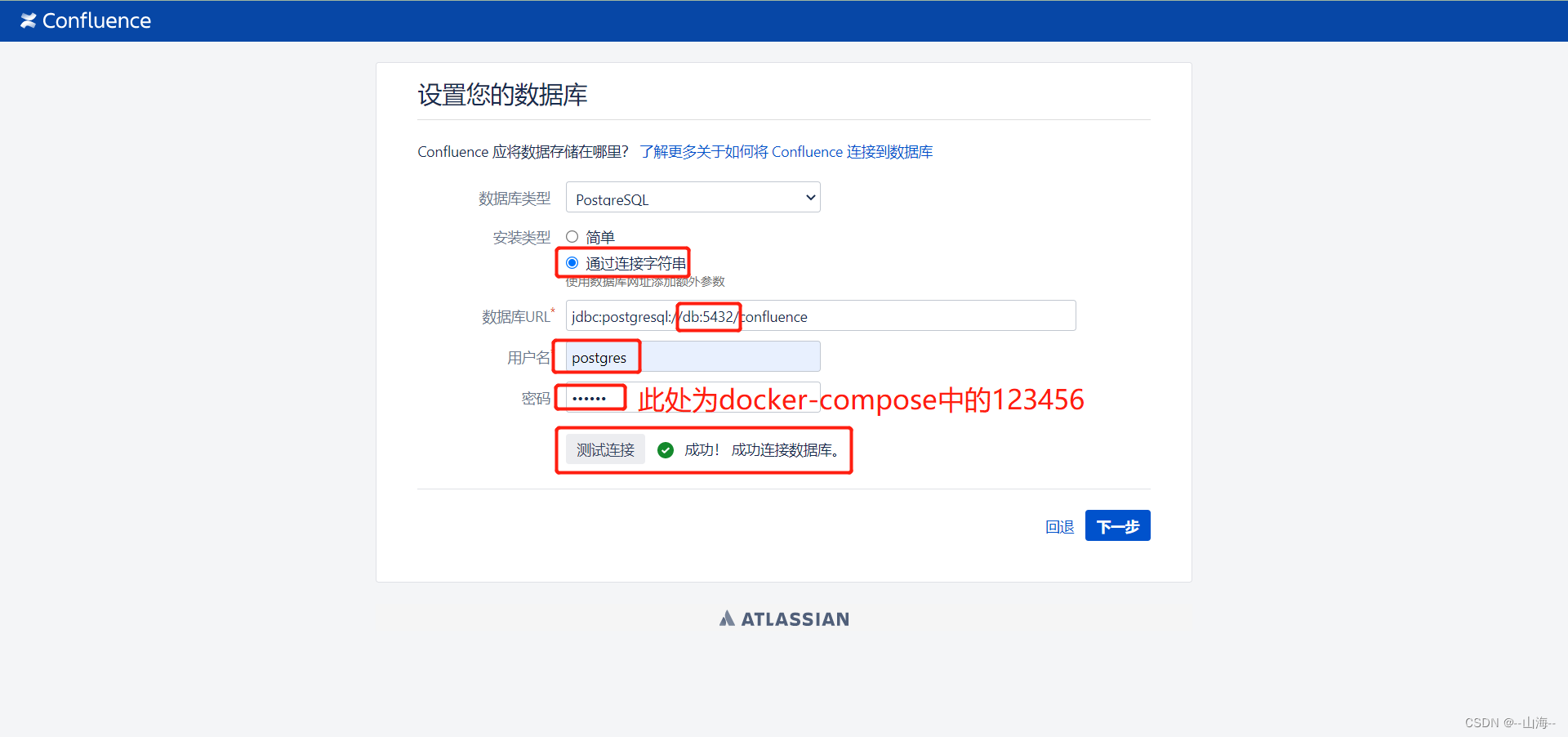Click the 简单 radio label text
The height and width of the screenshot is (737, 1568).
[x=599, y=238]
